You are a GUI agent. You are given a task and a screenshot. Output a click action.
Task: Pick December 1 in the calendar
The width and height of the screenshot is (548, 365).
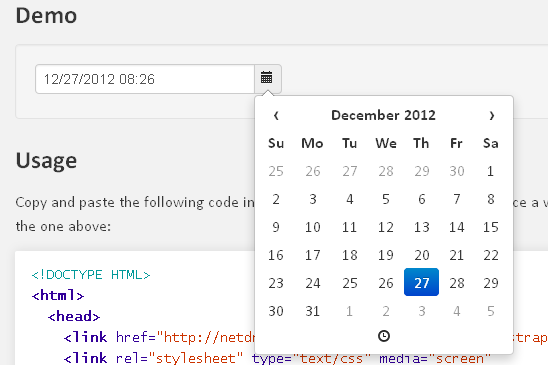coord(490,171)
